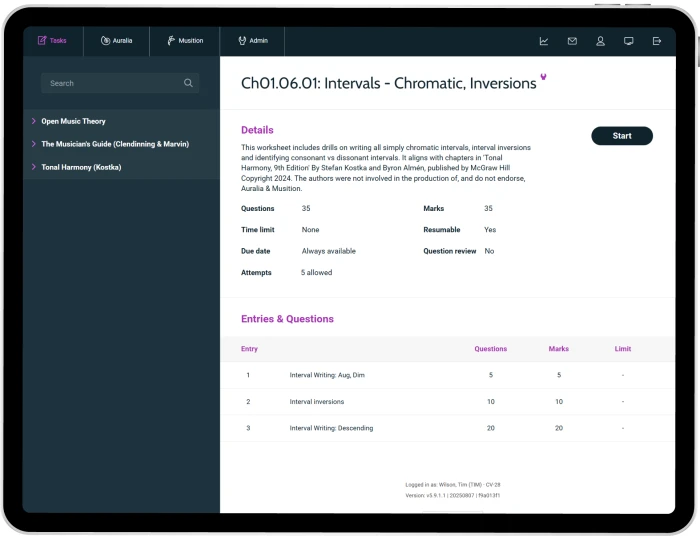Expand the Tonal Harmony (Kostka) folder
The width and height of the screenshot is (700, 536).
pos(81,167)
